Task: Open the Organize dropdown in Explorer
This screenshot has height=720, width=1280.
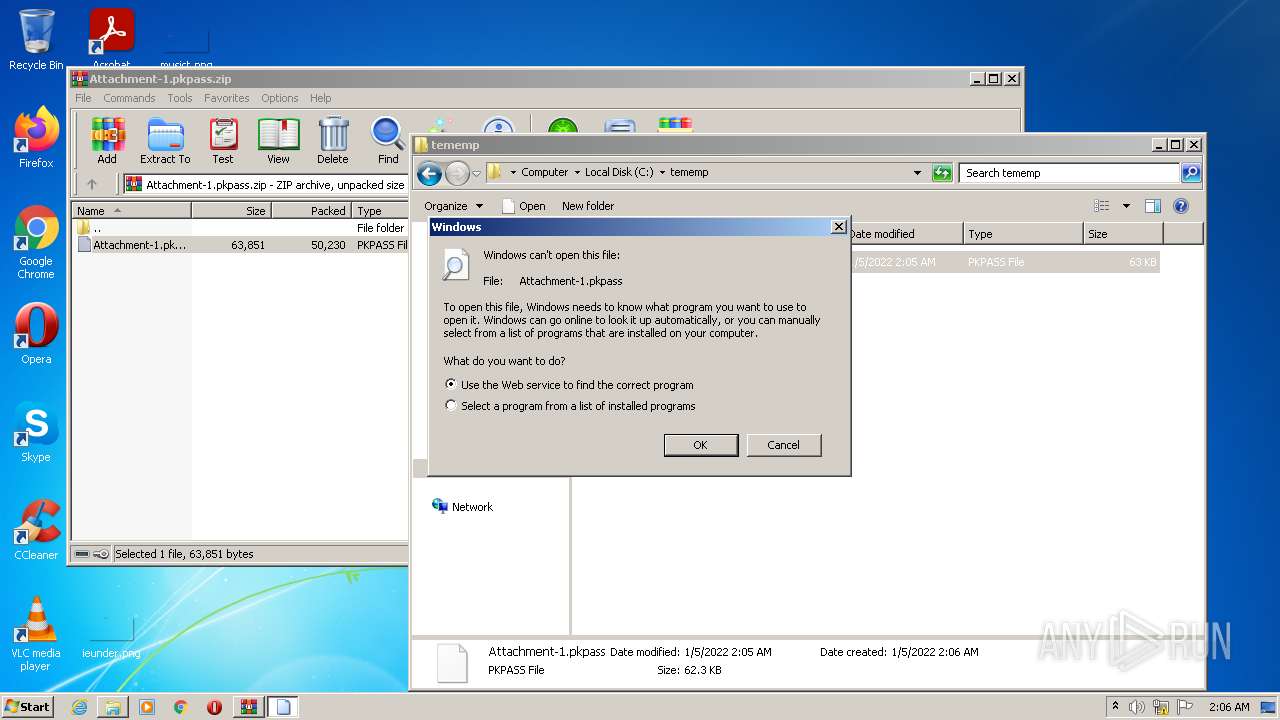Action: coord(453,206)
